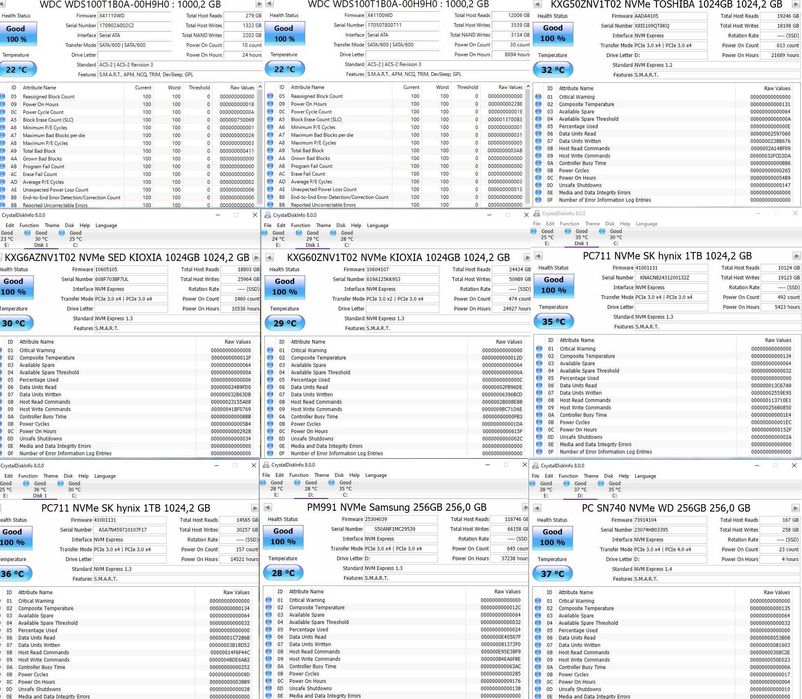
Task: Select 24 °C E: disk tab in KXG60ZNV1T02 window
Action: (278, 239)
